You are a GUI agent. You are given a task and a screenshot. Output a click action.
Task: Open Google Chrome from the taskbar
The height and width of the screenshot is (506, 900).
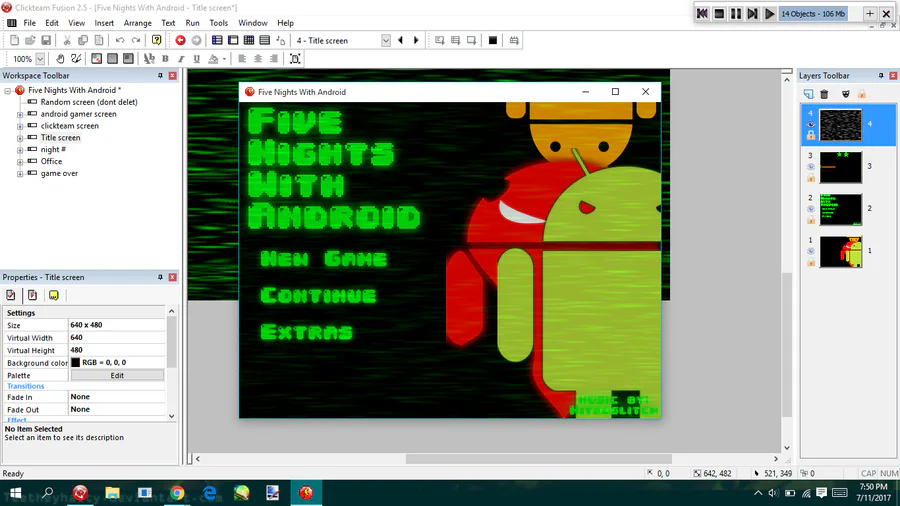point(177,493)
